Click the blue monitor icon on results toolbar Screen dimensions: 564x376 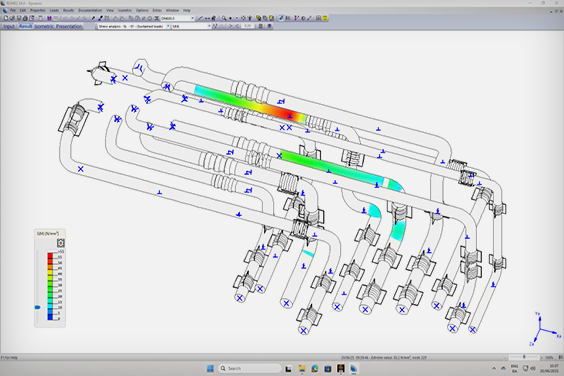tap(269, 26)
